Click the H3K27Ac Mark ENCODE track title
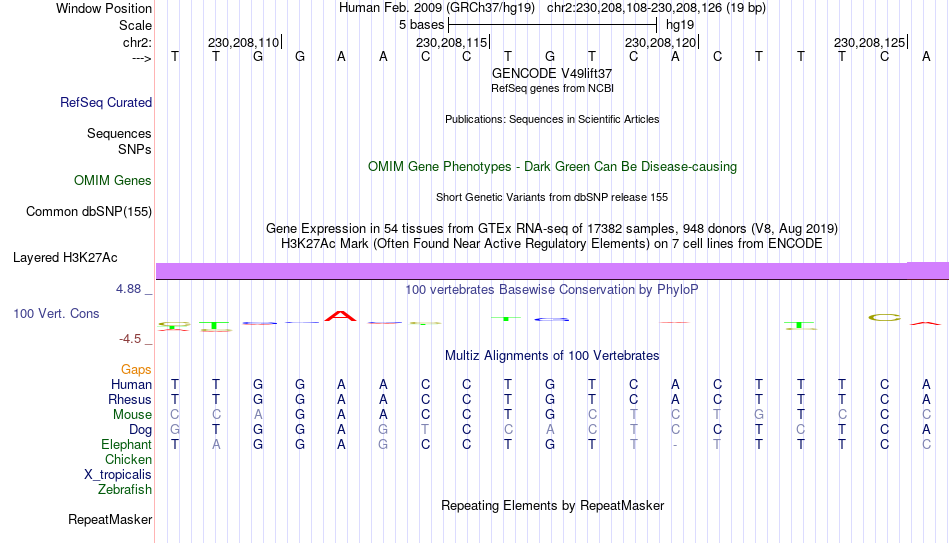 point(552,244)
